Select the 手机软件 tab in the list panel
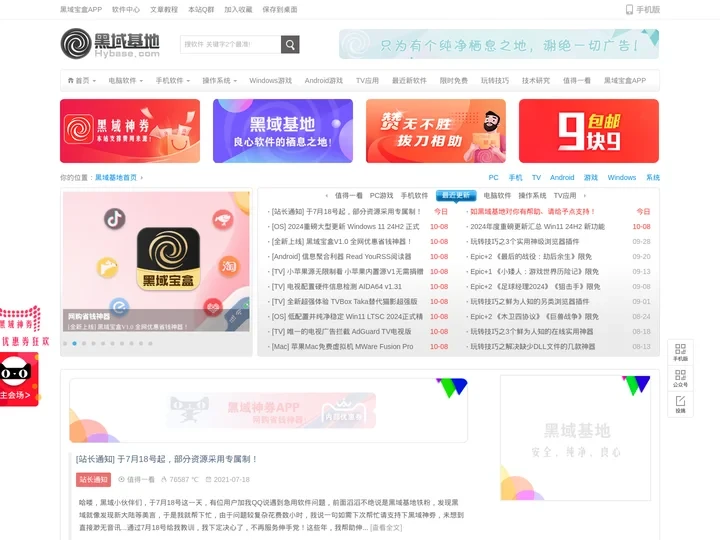 click(414, 196)
